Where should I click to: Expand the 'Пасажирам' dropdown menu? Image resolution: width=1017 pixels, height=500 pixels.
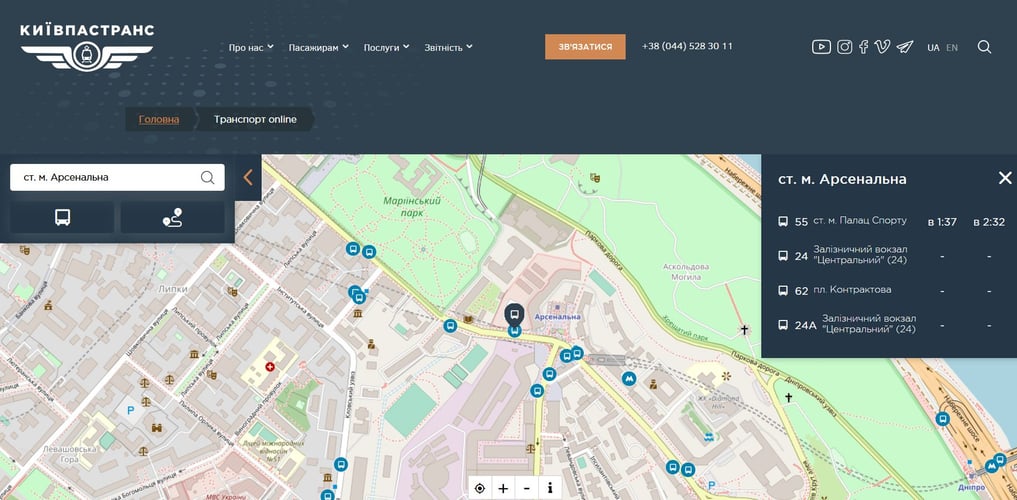coord(318,47)
